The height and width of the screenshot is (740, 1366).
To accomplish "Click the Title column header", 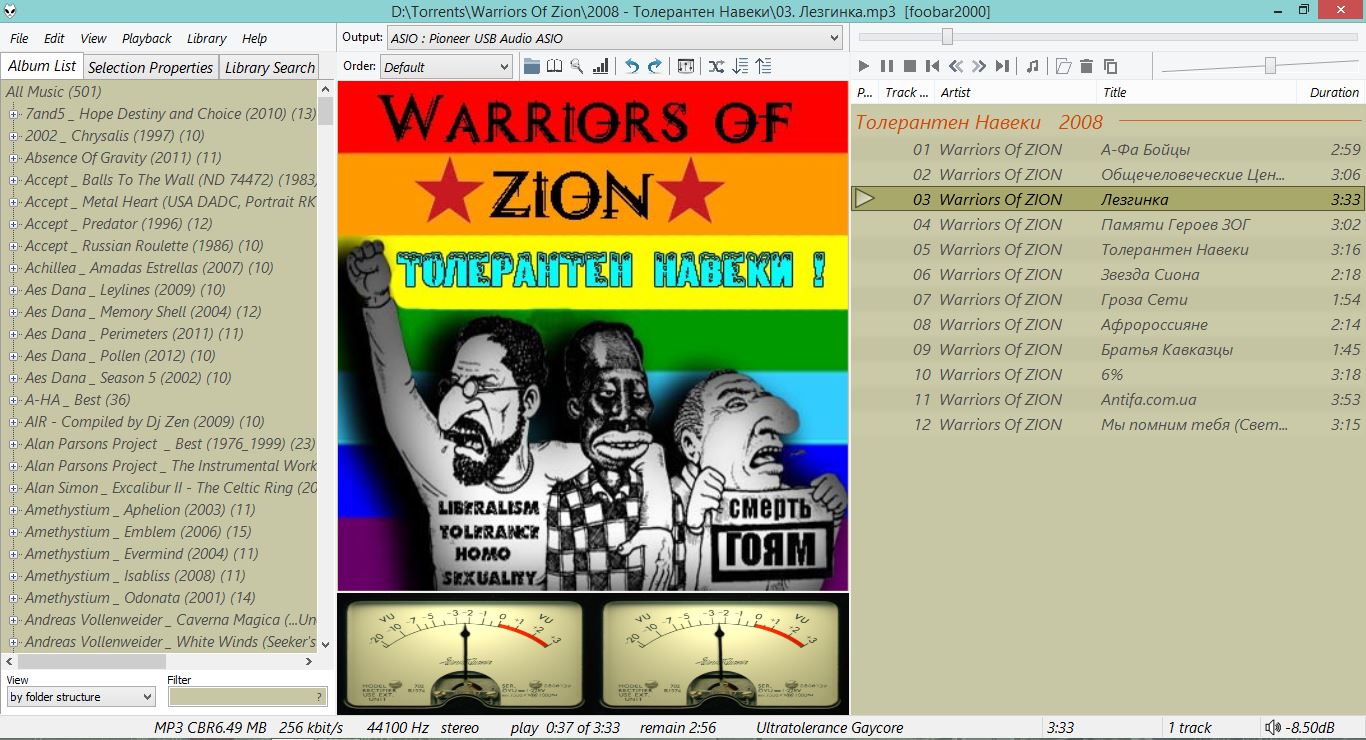I will coord(1198,92).
